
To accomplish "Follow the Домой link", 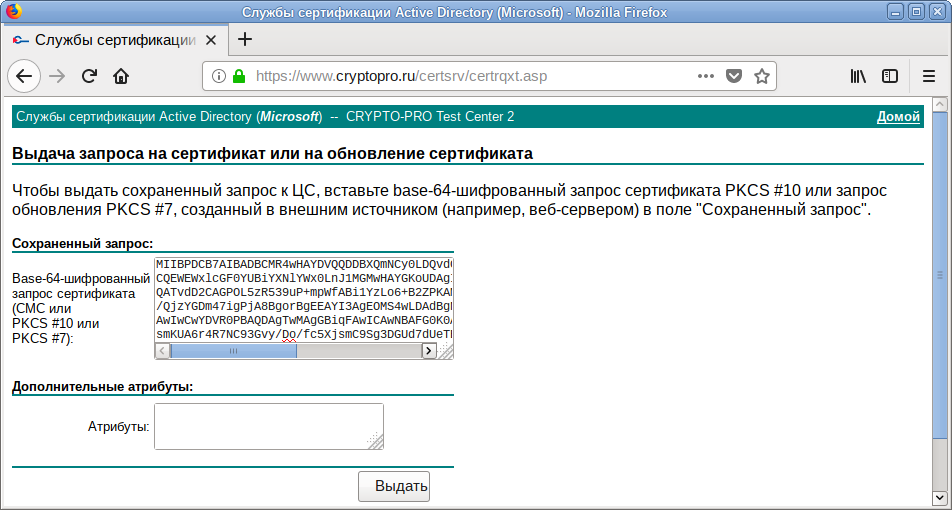I will click(898, 117).
